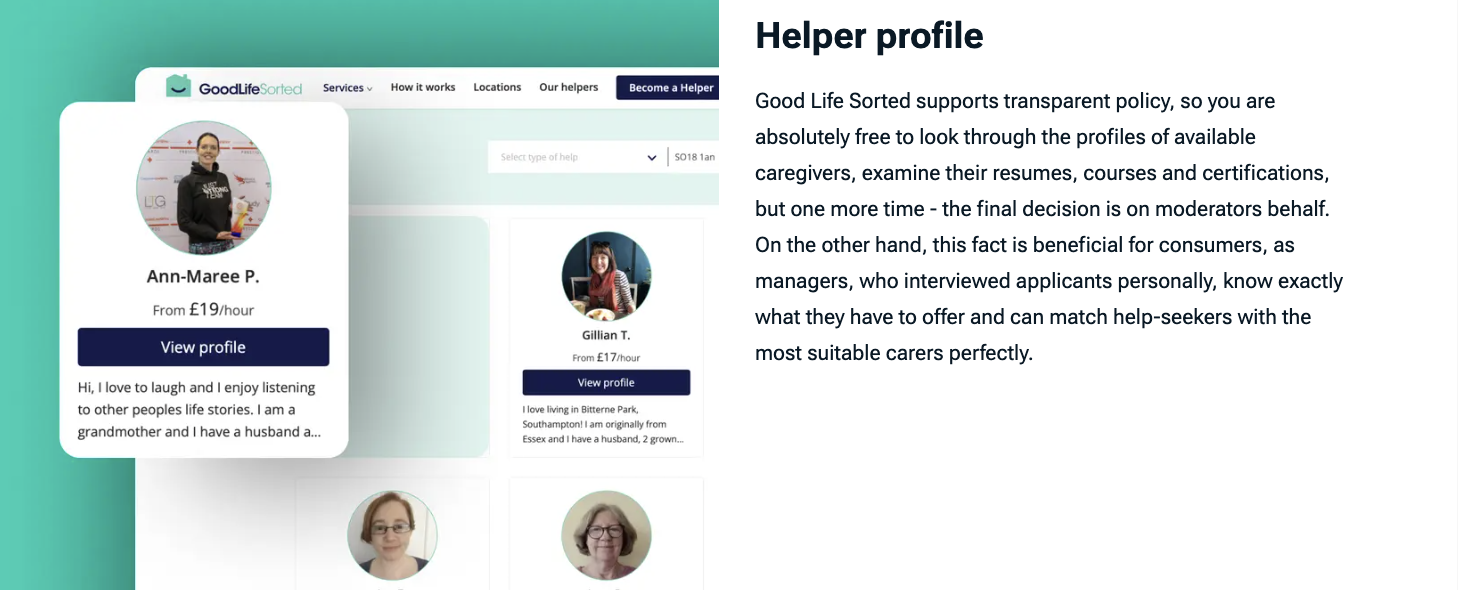
Task: Click the "Helper profile" heading
Action: tap(869, 36)
